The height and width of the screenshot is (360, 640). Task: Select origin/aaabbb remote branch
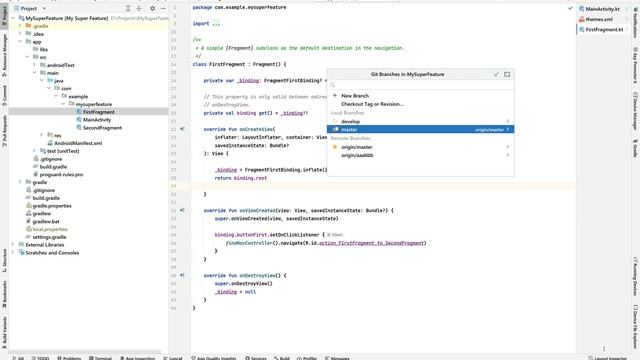click(420, 155)
